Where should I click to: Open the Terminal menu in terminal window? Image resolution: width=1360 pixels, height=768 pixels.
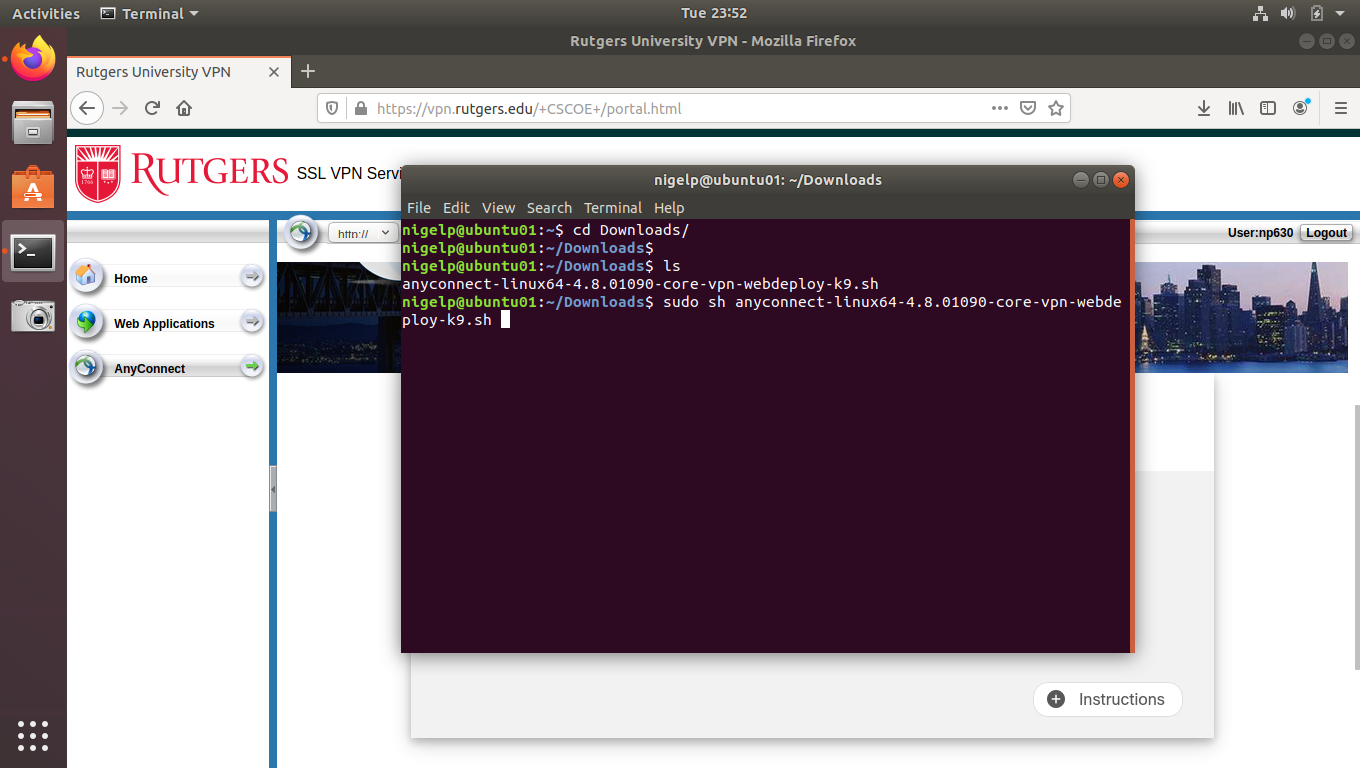pos(613,208)
